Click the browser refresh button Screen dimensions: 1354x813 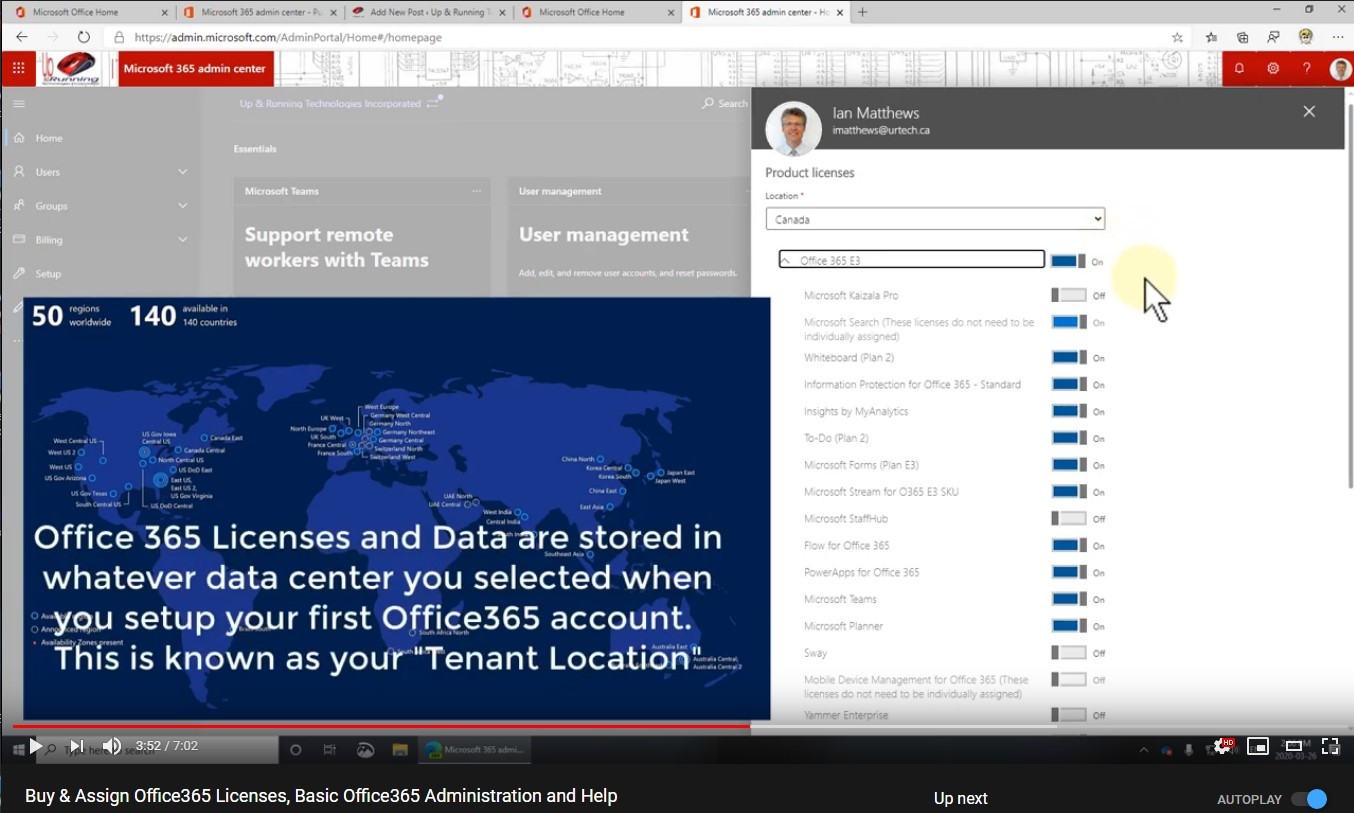[x=84, y=37]
